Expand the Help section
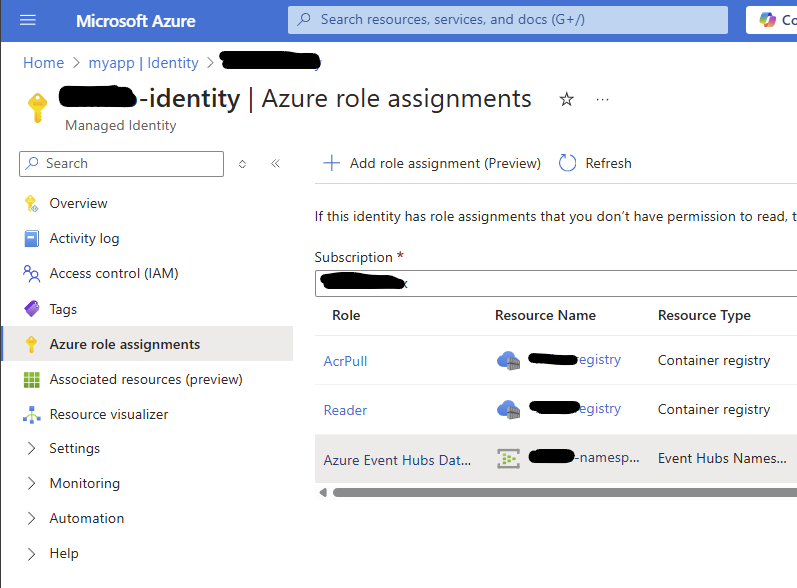 click(32, 553)
